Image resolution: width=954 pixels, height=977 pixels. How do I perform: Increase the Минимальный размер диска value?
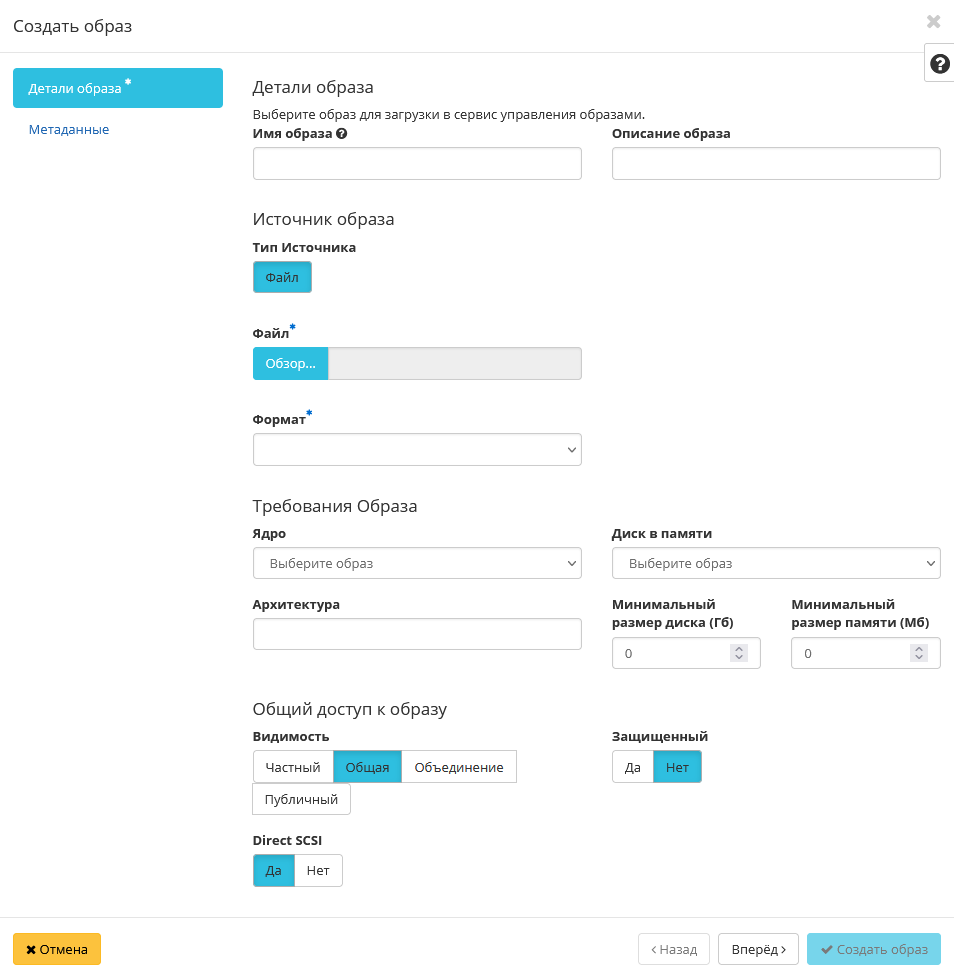click(739, 648)
